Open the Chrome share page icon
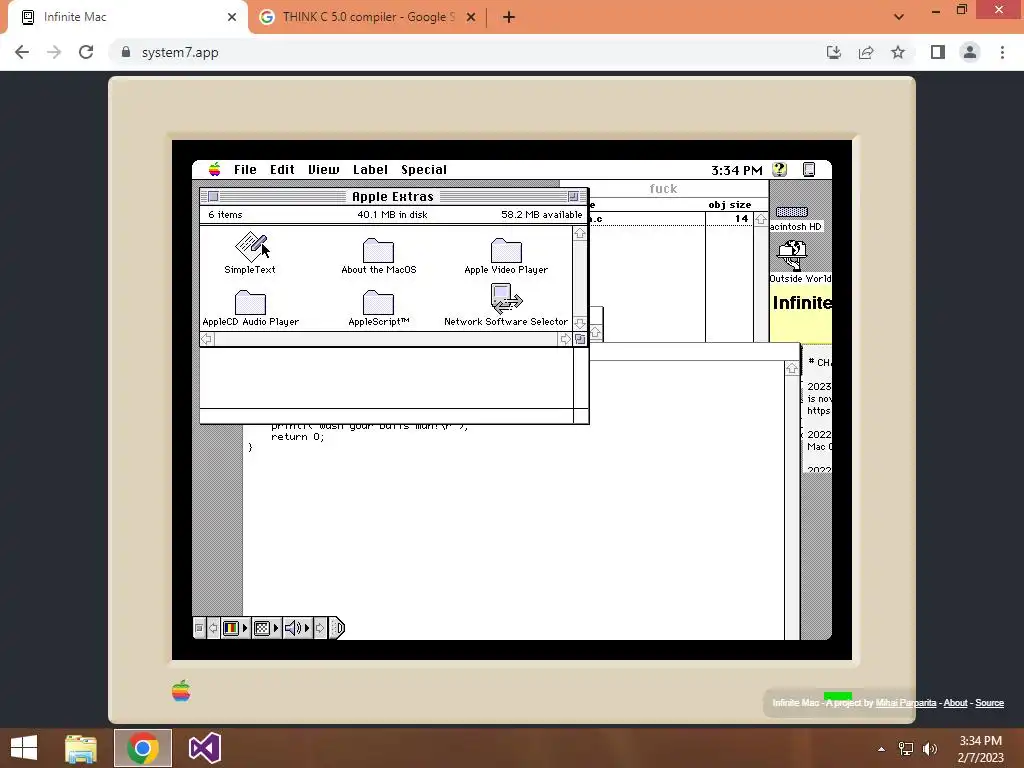This screenshot has width=1024, height=768. [866, 52]
